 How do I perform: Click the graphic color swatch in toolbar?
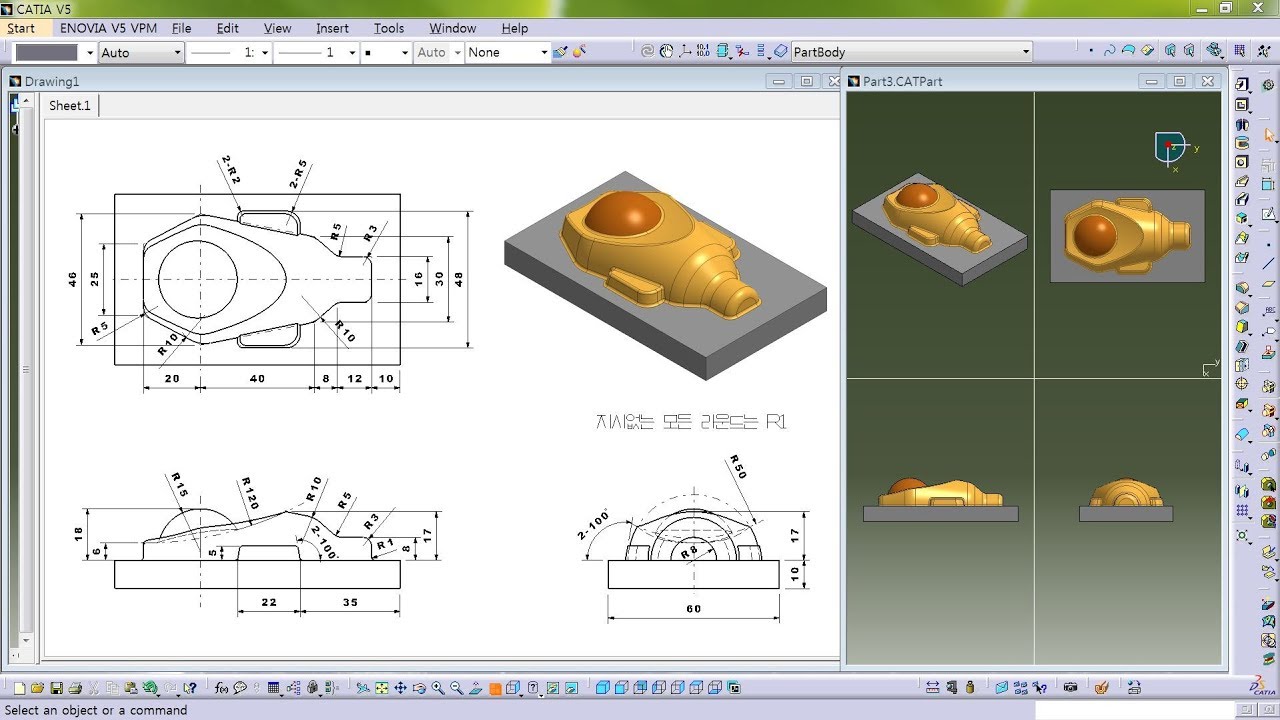(47, 52)
